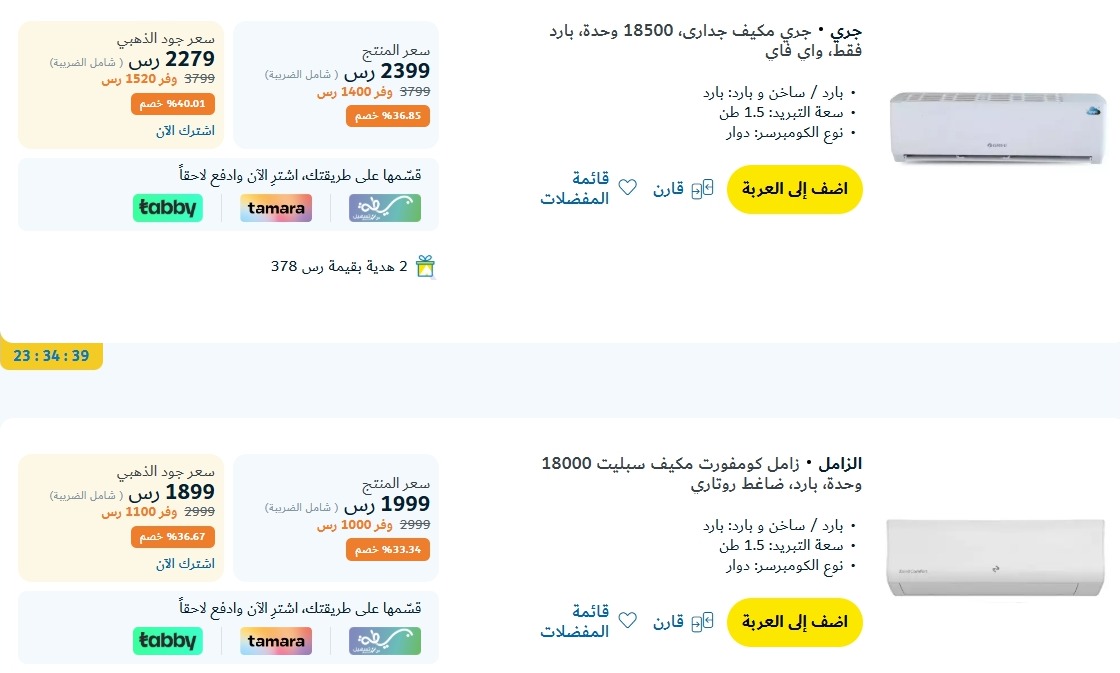Click the compare icon for Gree AC
Image resolution: width=1120 pixels, height=673 pixels.
pos(706,188)
